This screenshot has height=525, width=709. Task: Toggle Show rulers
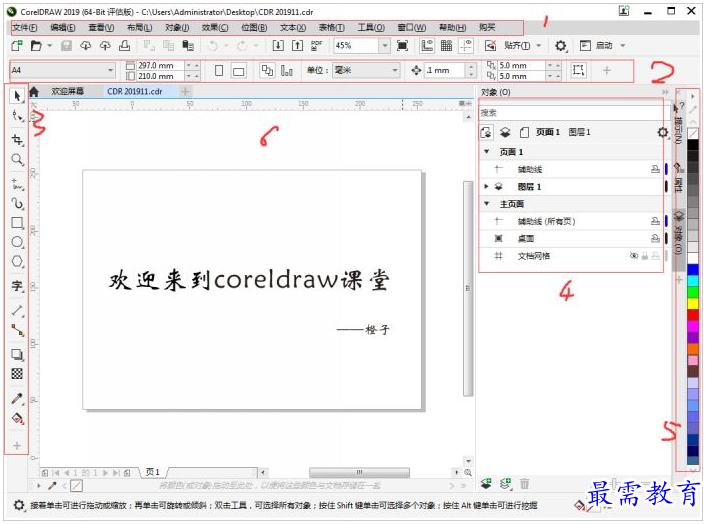(x=427, y=45)
